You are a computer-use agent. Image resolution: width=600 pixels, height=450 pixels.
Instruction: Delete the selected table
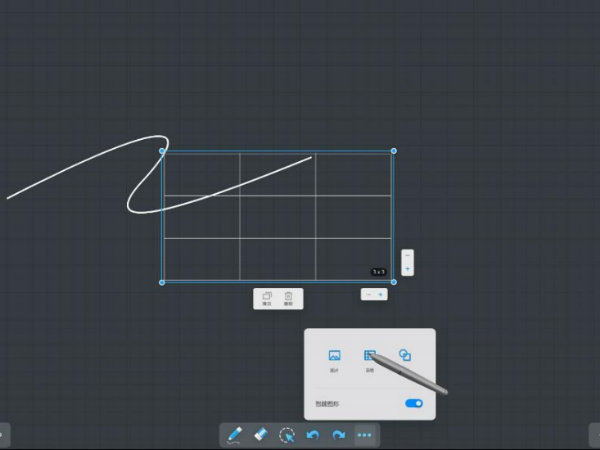pyautogui.click(x=289, y=297)
